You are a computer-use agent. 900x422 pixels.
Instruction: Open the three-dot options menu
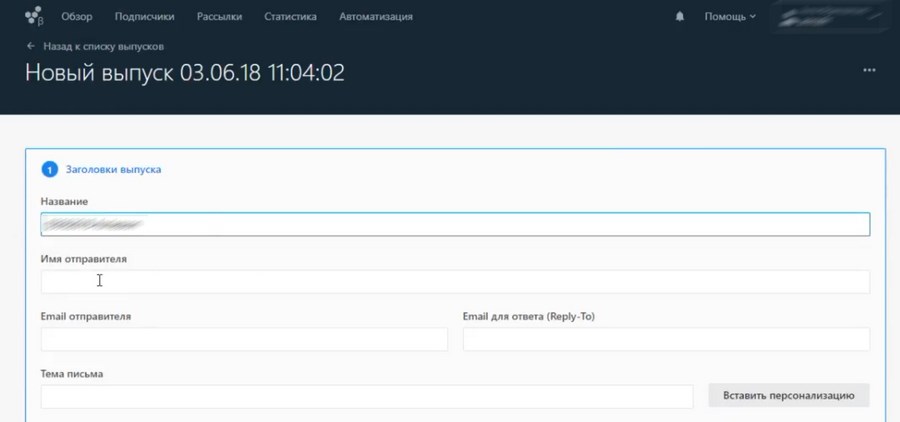869,71
